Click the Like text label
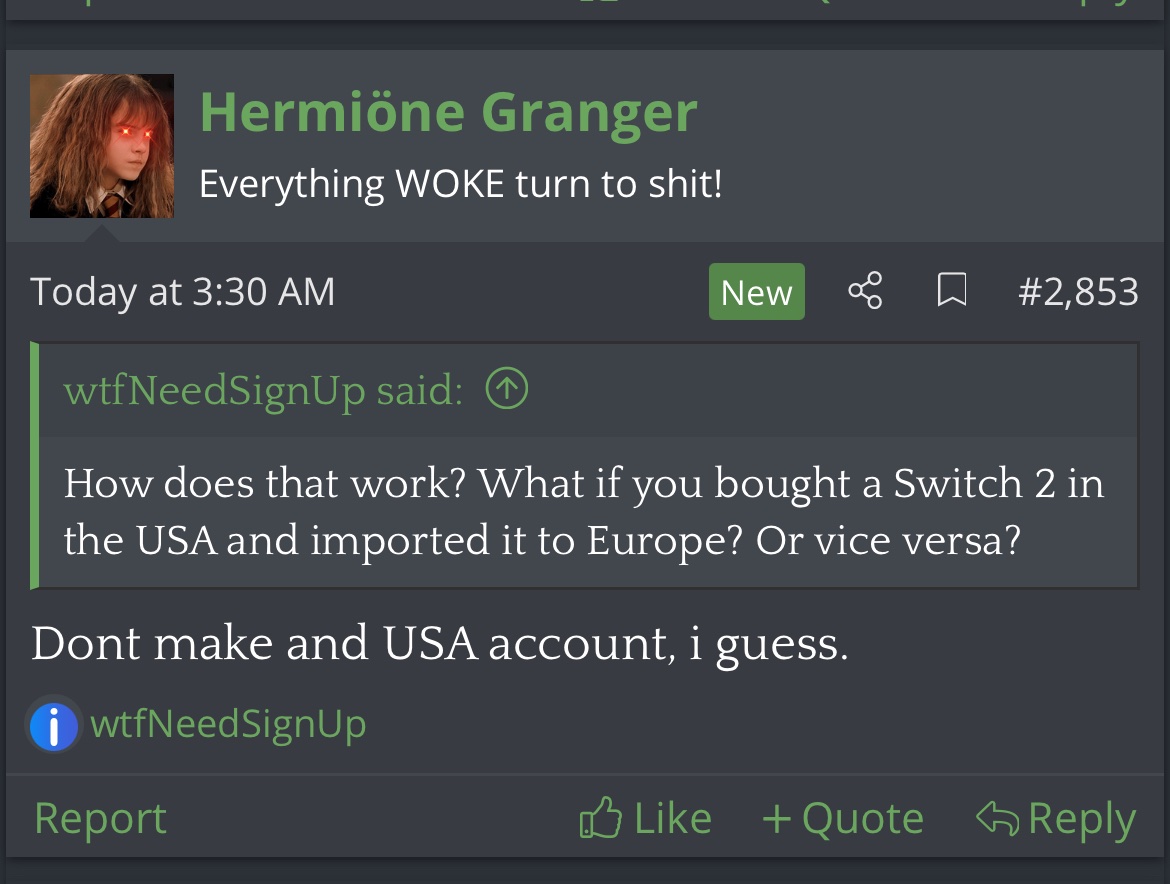Screen dimensions: 1170x884 tap(672, 818)
